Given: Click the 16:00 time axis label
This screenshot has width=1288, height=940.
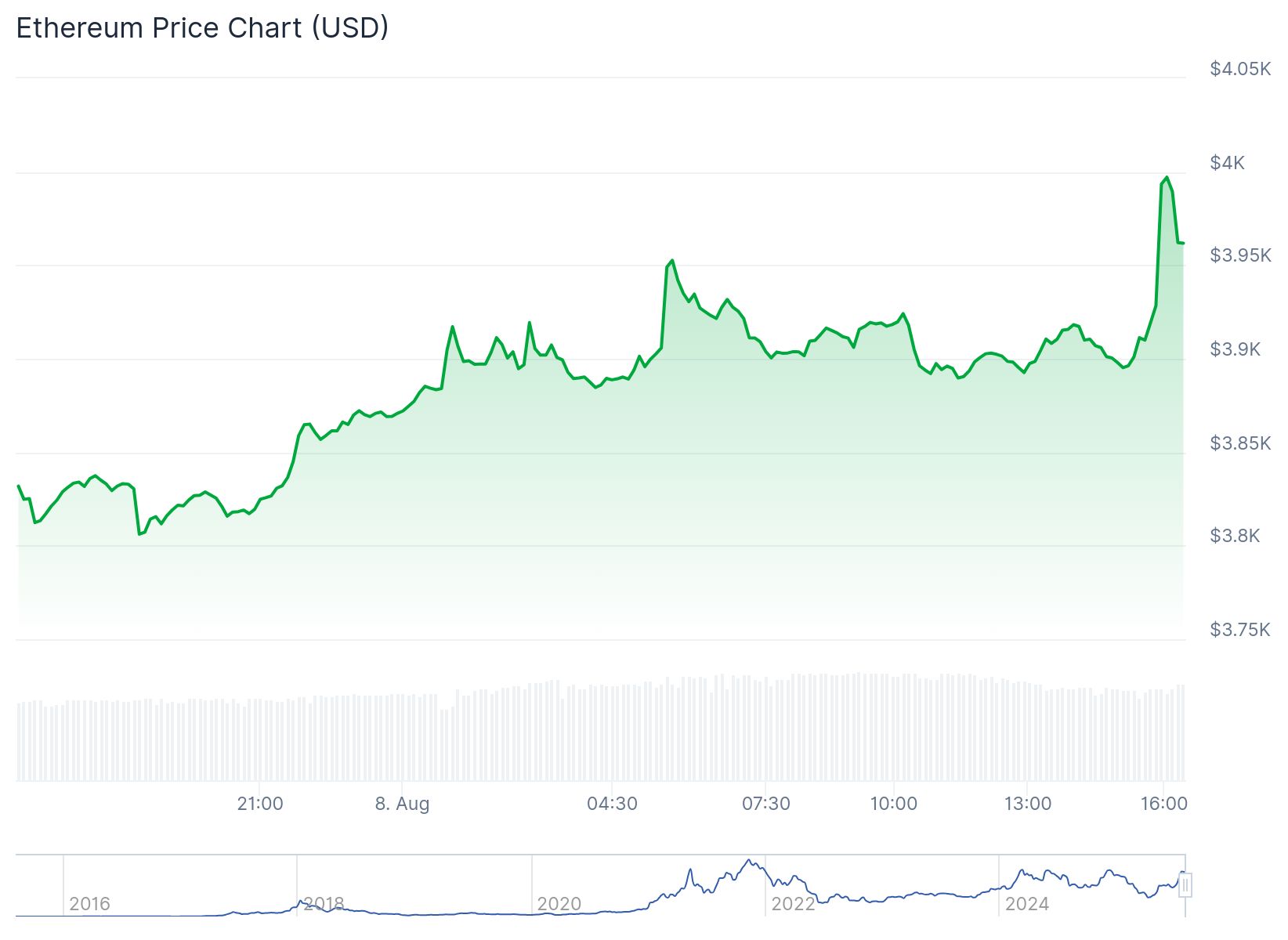Looking at the screenshot, I should coord(1163,804).
